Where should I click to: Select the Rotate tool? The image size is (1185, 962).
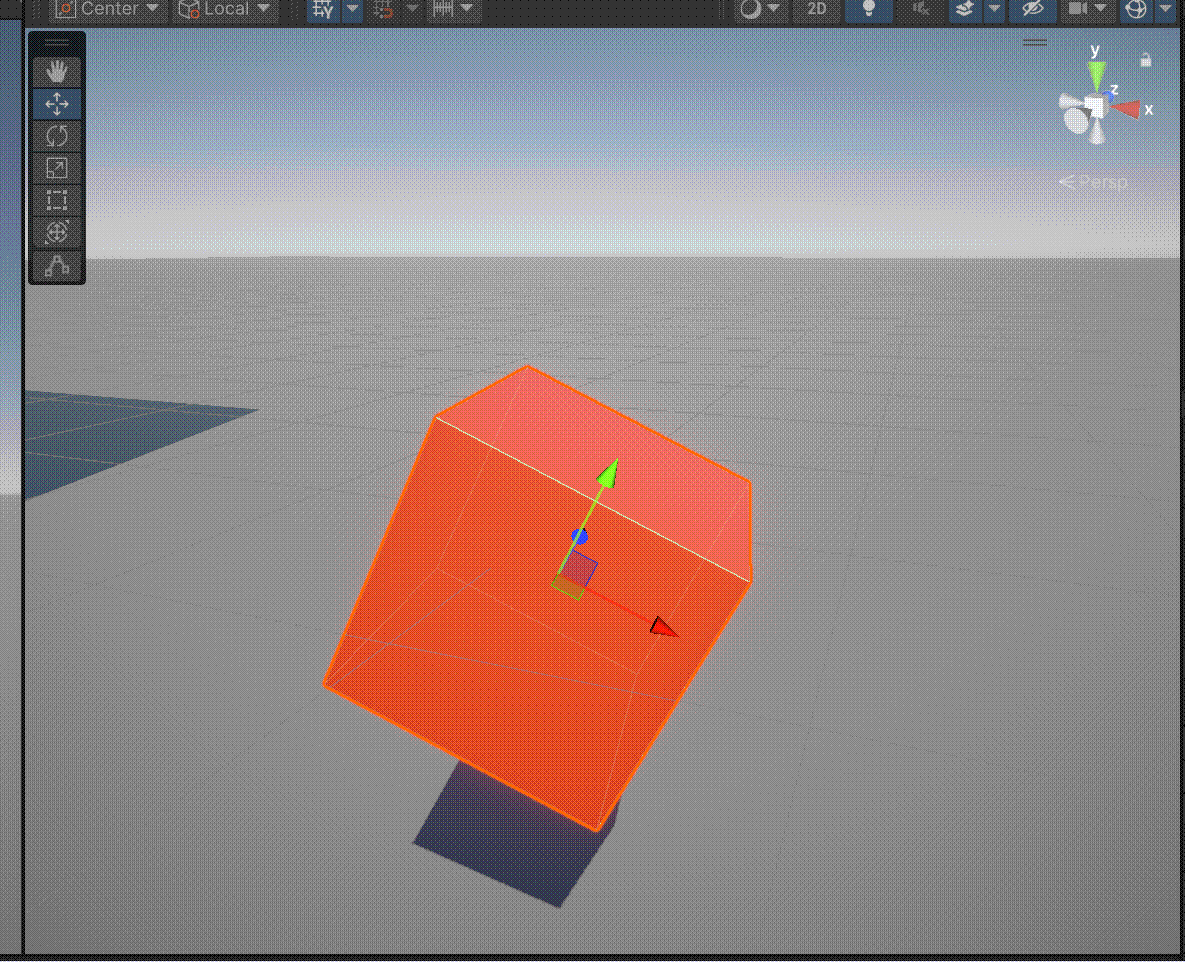57,136
